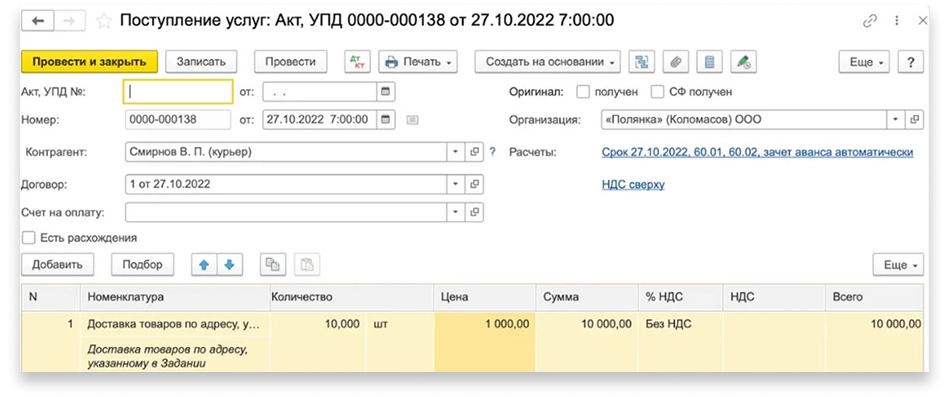
Task: Open the three-dot window menu
Action: click(x=897, y=21)
